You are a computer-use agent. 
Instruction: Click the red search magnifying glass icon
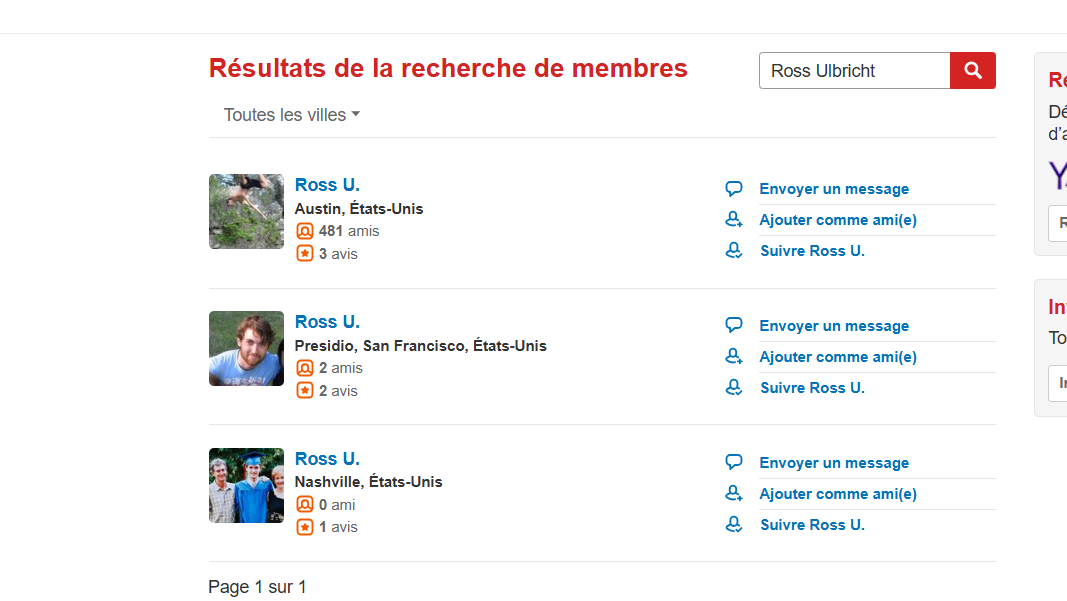(971, 70)
